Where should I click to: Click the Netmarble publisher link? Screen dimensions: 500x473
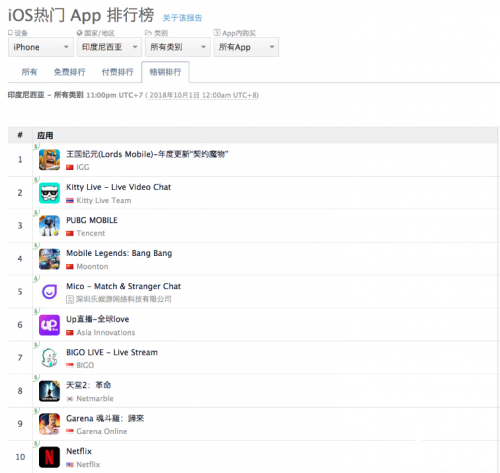[95, 398]
